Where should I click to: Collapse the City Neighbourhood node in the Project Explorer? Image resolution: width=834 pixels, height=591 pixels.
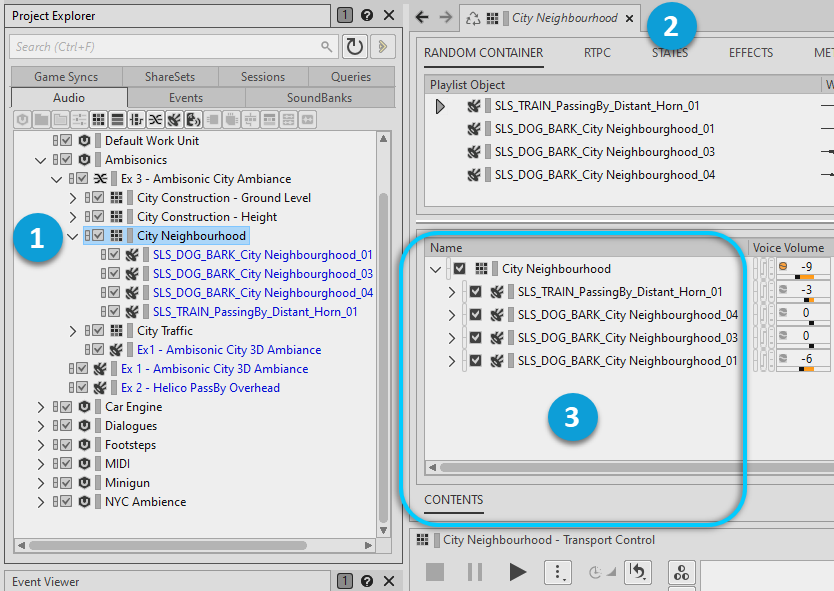pos(72,236)
